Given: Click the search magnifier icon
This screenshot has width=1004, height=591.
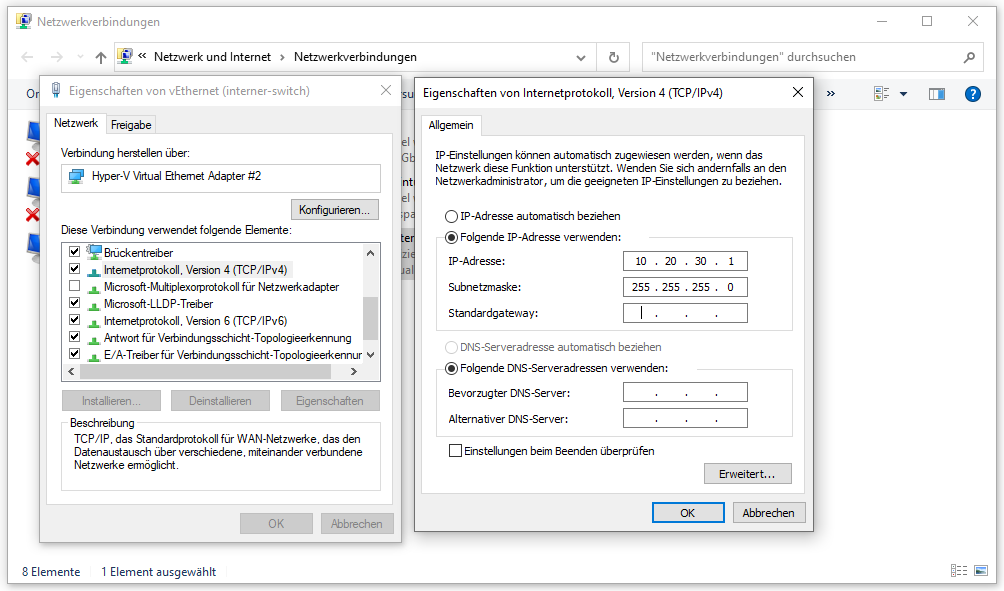Looking at the screenshot, I should pyautogui.click(x=969, y=57).
